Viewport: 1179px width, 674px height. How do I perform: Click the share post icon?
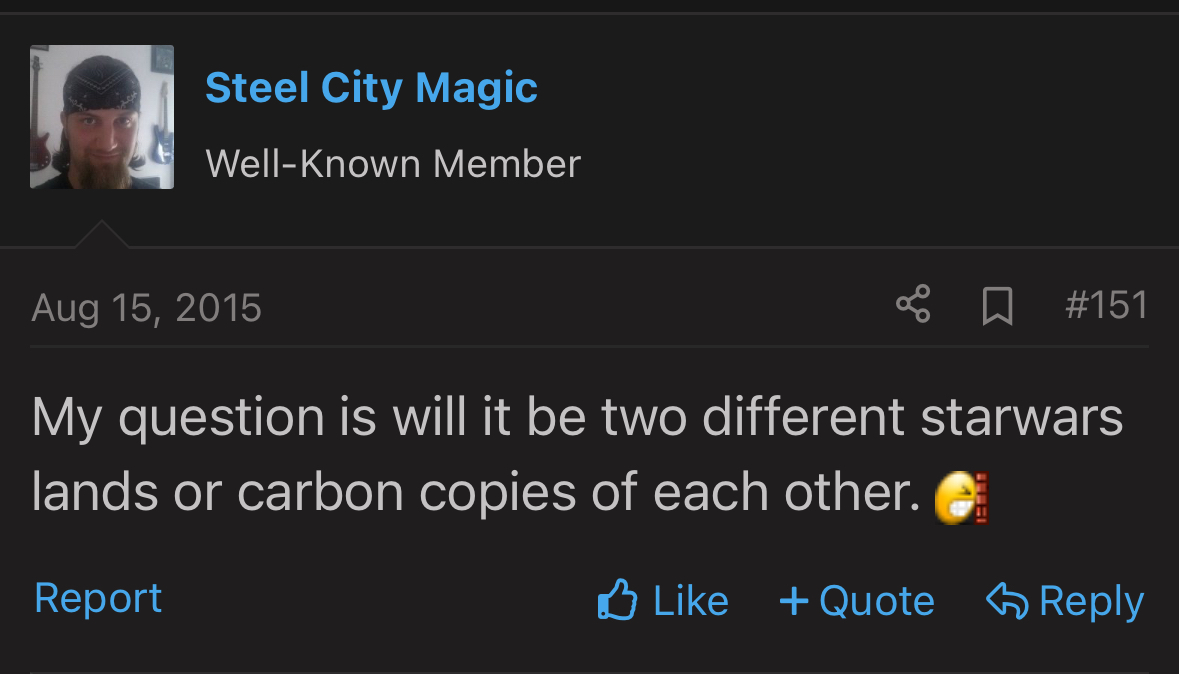click(913, 304)
